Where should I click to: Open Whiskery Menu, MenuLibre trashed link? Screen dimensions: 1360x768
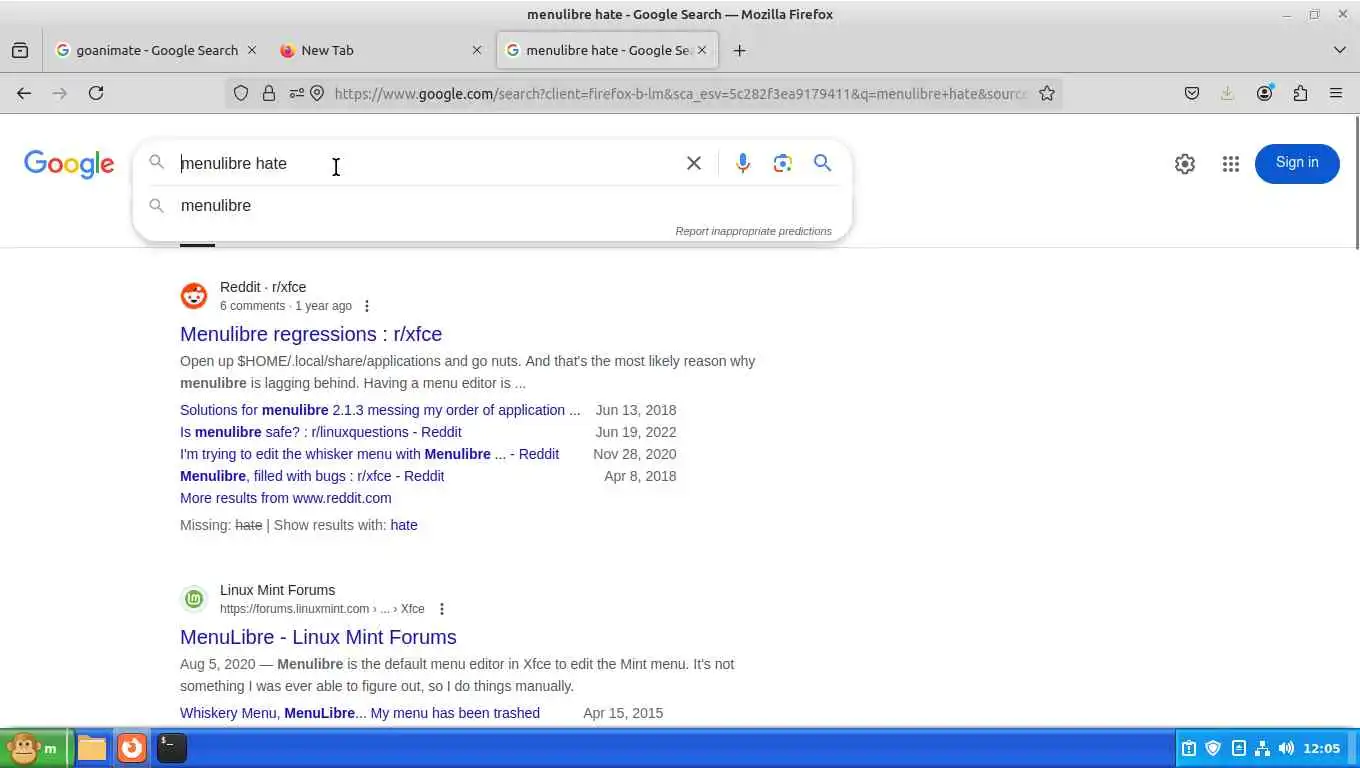tap(360, 713)
